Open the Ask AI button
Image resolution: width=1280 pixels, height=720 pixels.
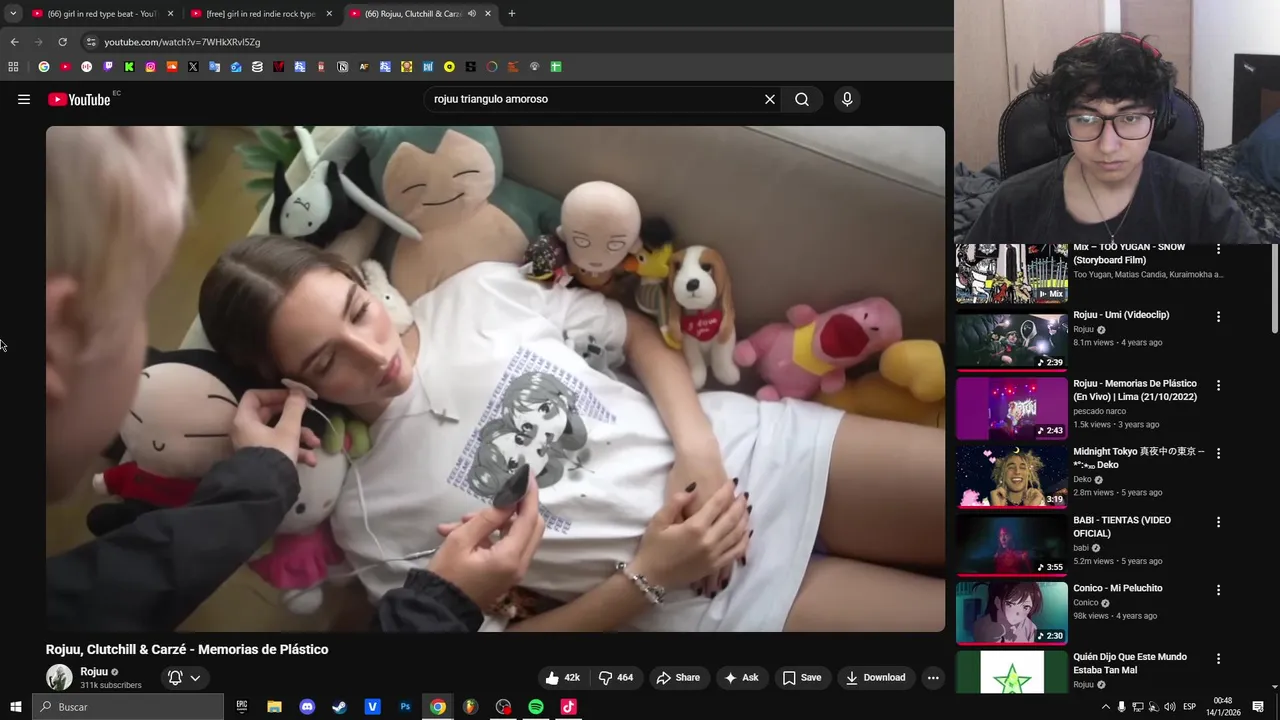tap(741, 677)
